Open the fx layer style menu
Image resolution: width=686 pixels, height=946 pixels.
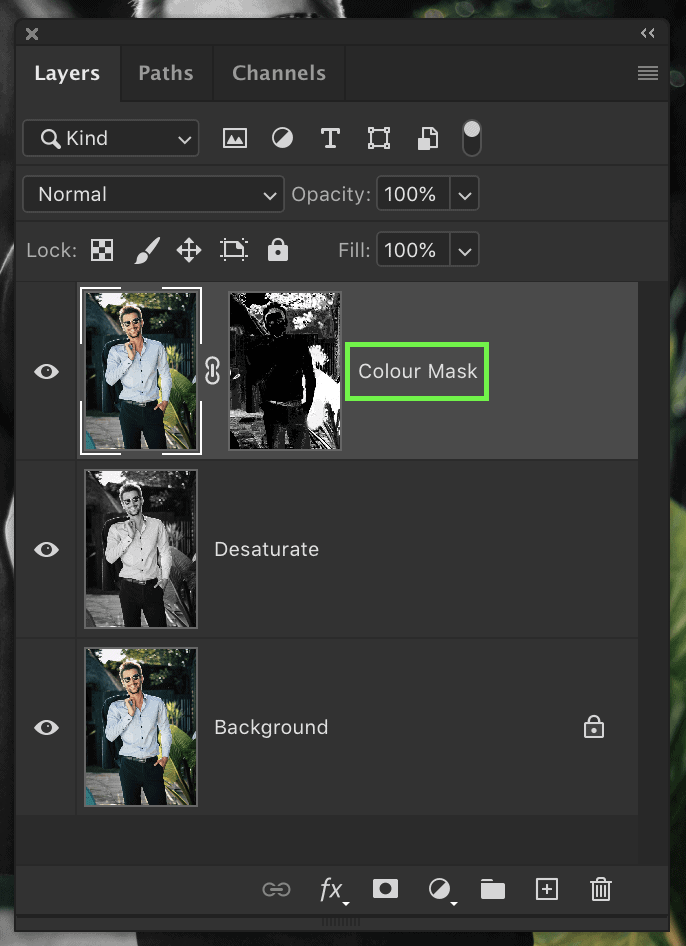(333, 890)
